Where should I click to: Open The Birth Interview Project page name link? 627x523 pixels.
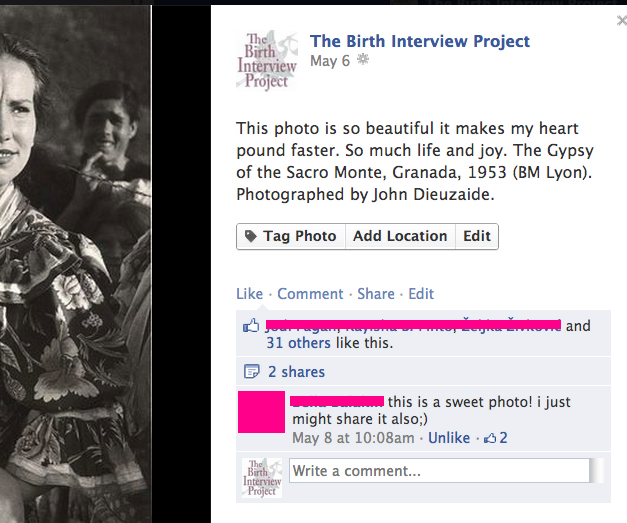coord(420,41)
